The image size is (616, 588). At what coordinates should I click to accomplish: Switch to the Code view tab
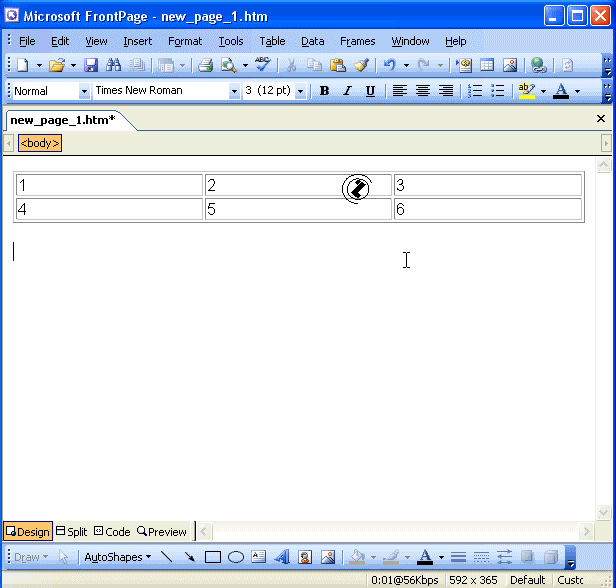click(x=112, y=532)
